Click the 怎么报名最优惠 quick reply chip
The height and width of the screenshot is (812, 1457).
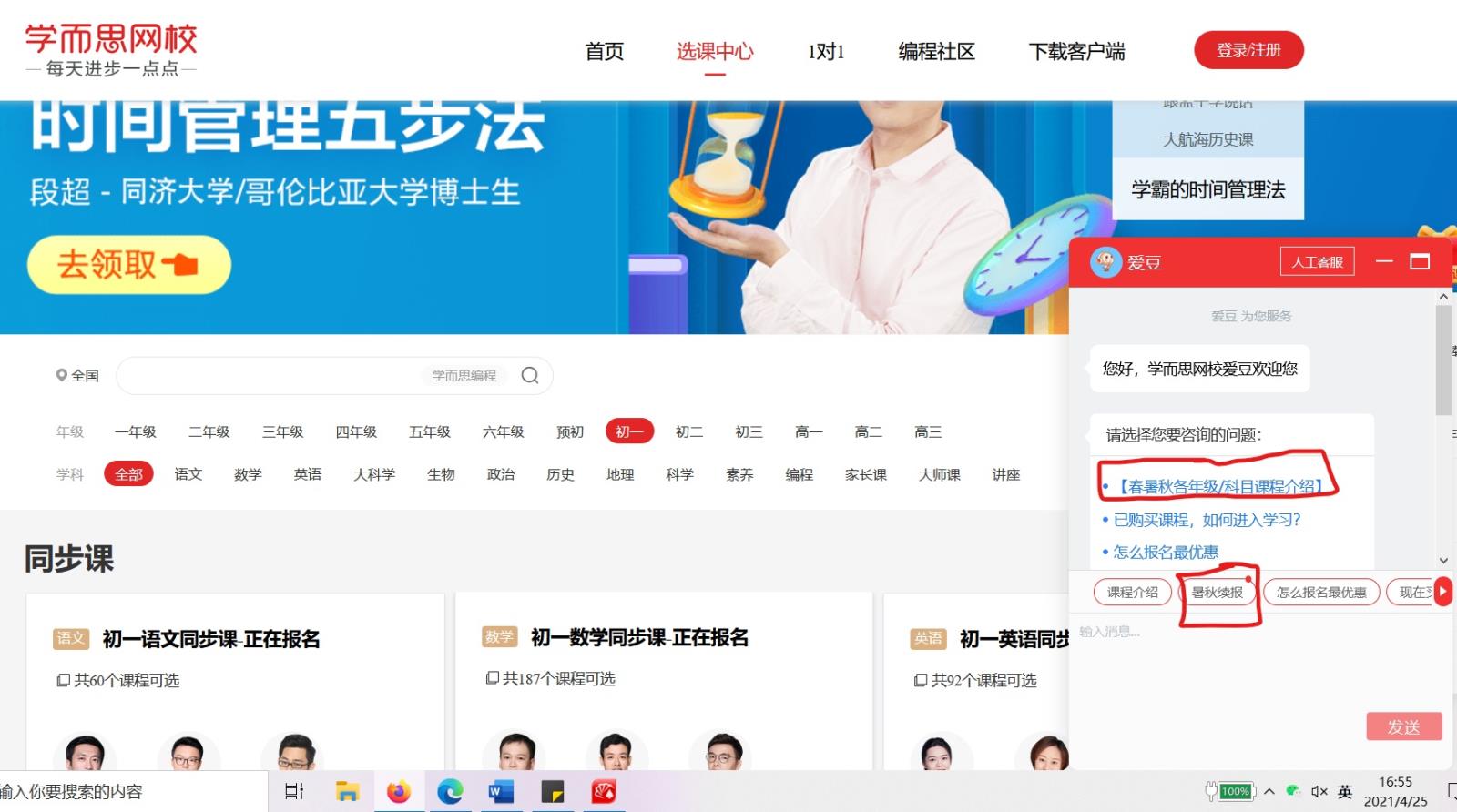coord(1321,592)
